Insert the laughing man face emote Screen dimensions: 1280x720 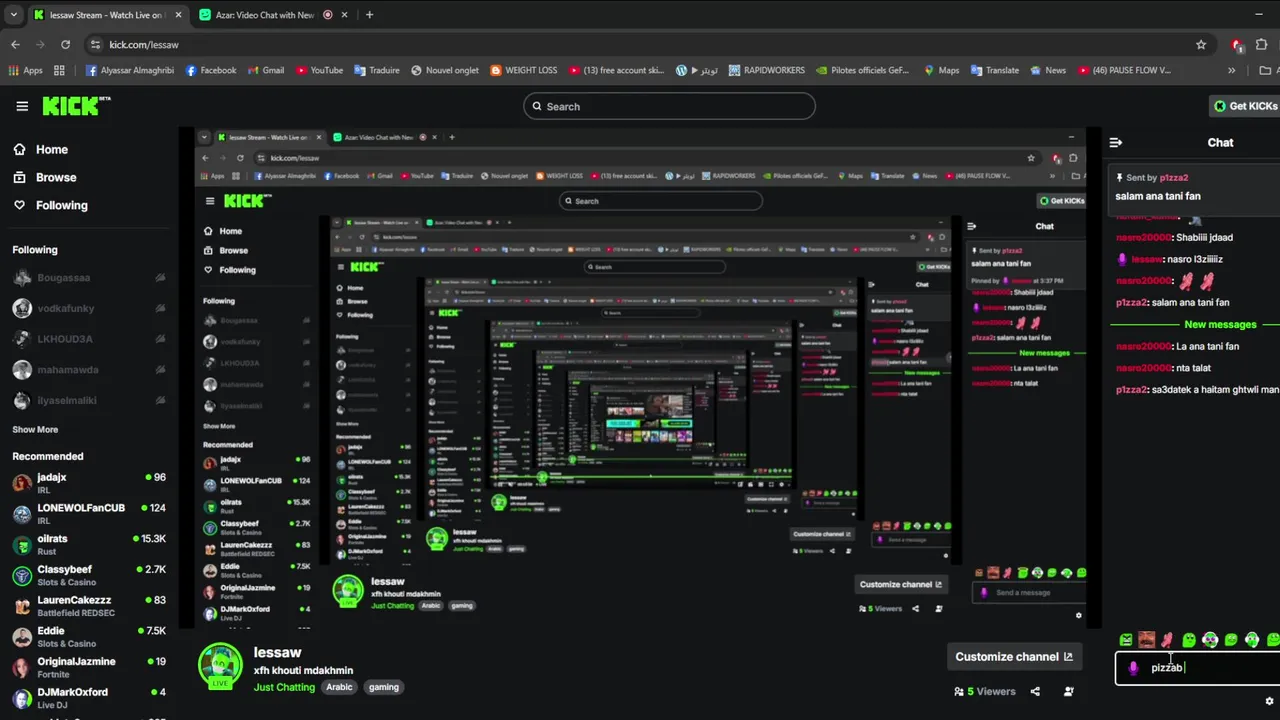click(x=1147, y=640)
